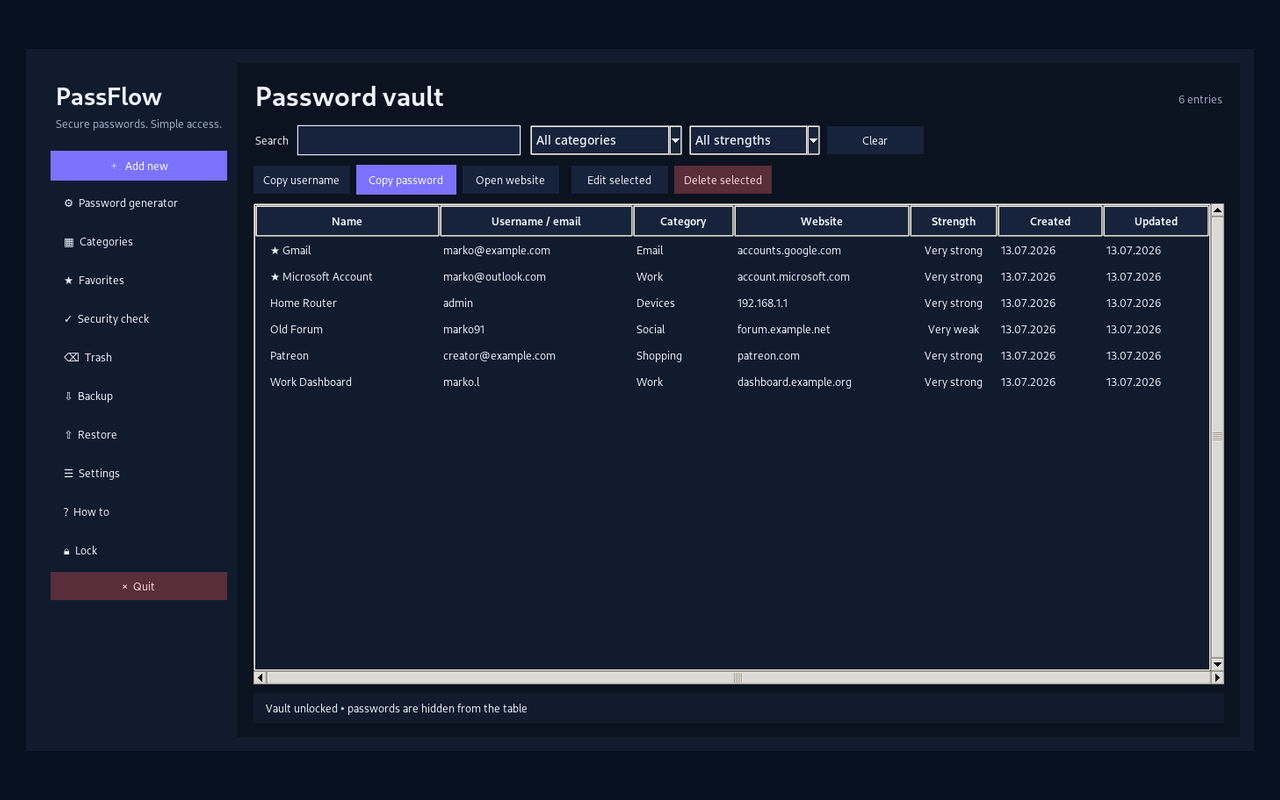The height and width of the screenshot is (800, 1280).
Task: Open the All categories dropdown
Action: pyautogui.click(x=606, y=140)
